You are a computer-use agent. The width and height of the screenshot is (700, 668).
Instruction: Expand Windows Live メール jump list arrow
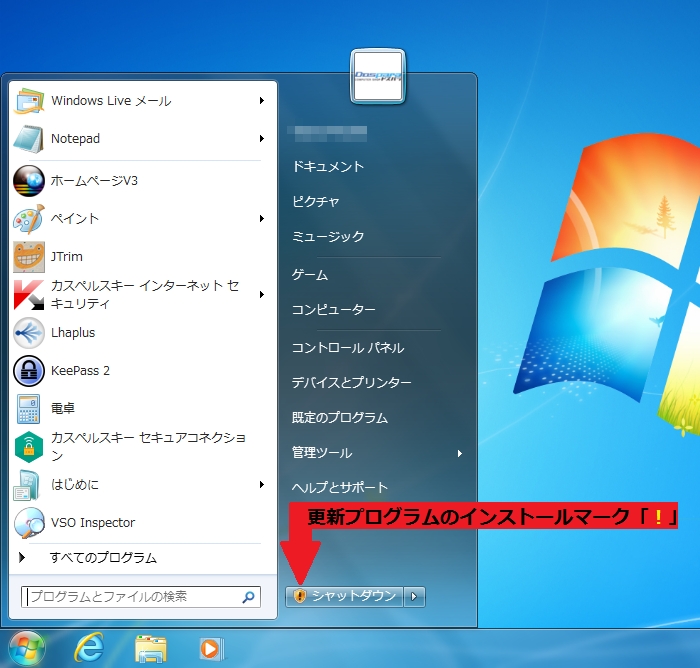262,101
